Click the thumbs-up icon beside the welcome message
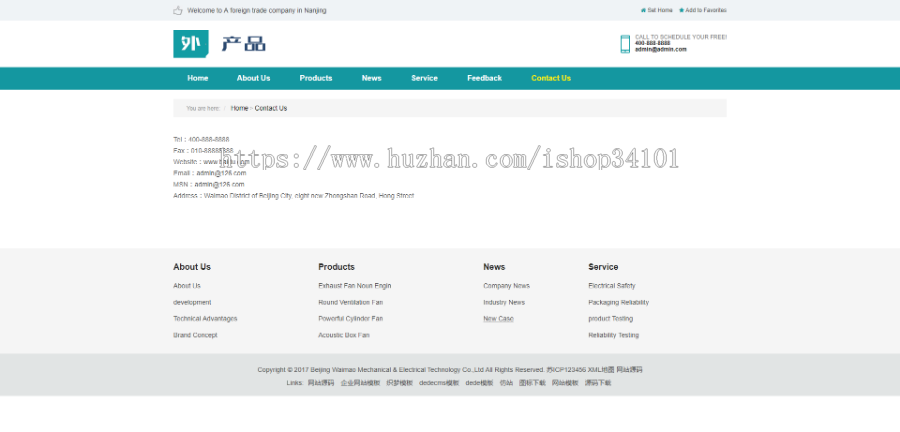Image resolution: width=900 pixels, height=432 pixels. click(178, 10)
